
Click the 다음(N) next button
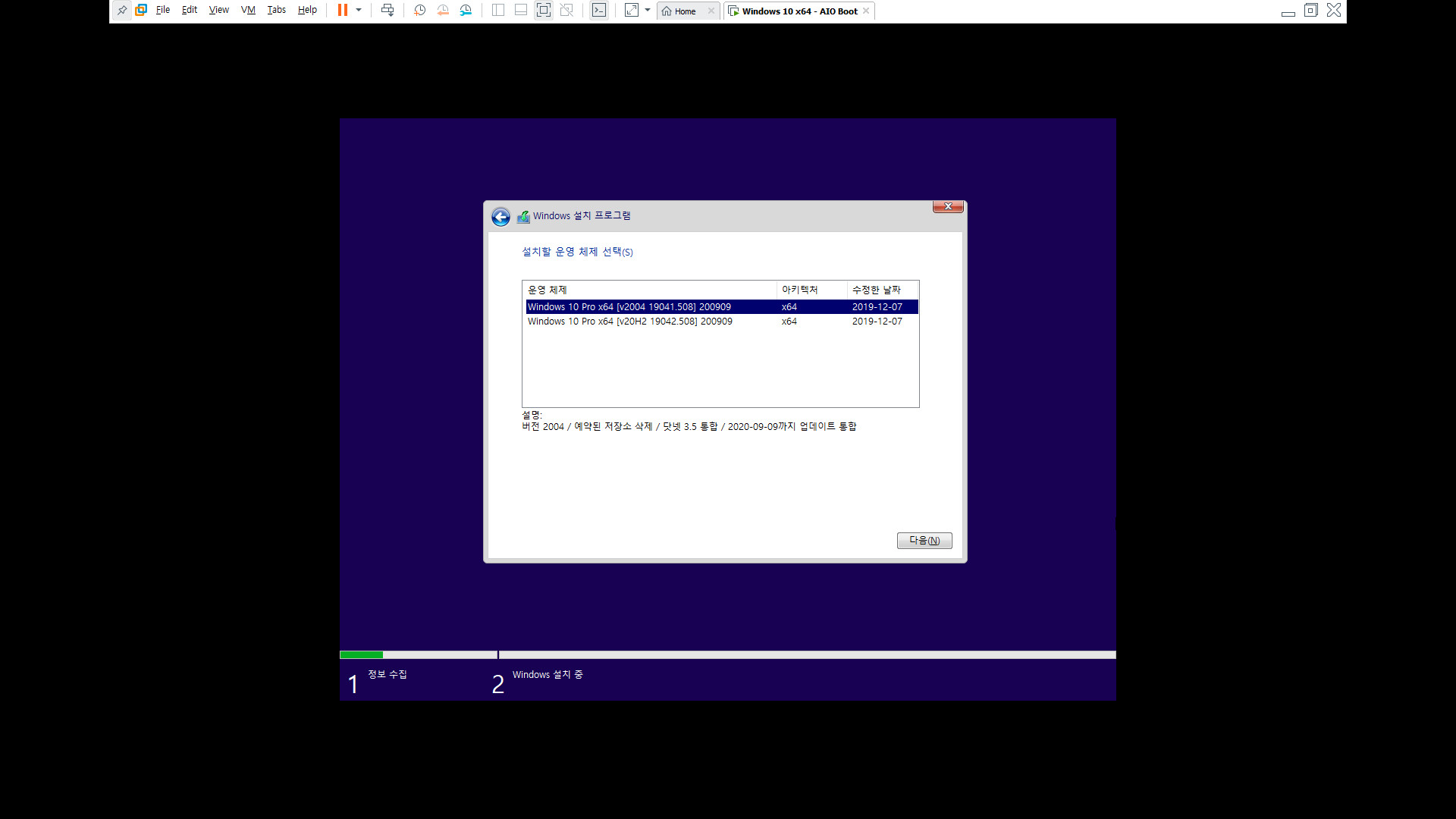coord(924,541)
